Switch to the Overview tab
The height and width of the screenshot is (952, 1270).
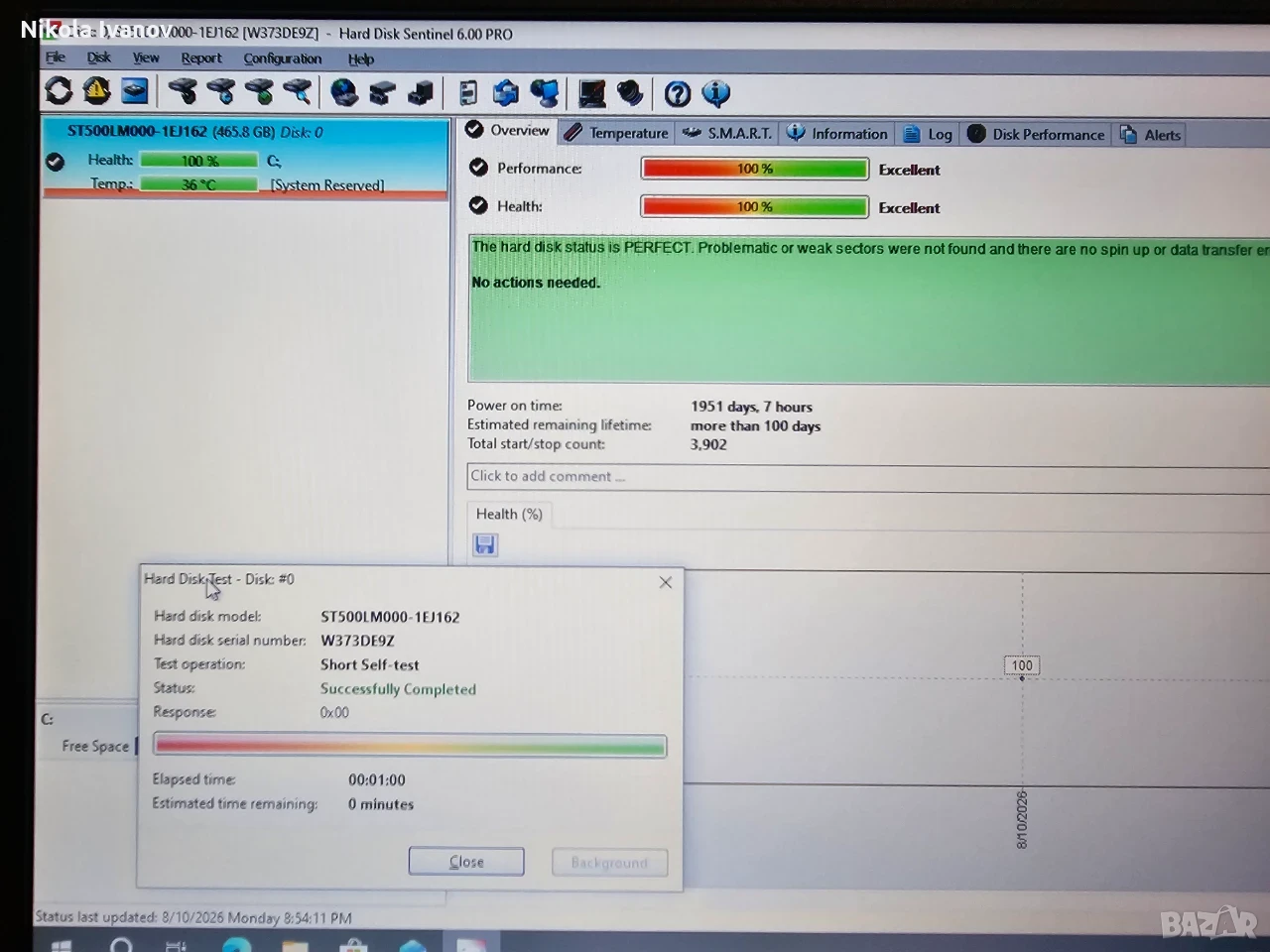(x=507, y=130)
